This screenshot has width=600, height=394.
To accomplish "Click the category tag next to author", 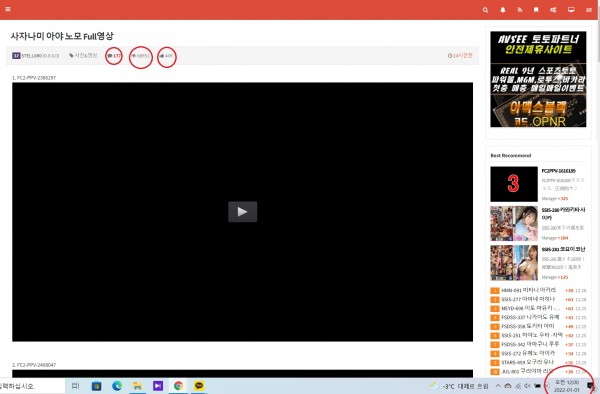I will pyautogui.click(x=83, y=55).
